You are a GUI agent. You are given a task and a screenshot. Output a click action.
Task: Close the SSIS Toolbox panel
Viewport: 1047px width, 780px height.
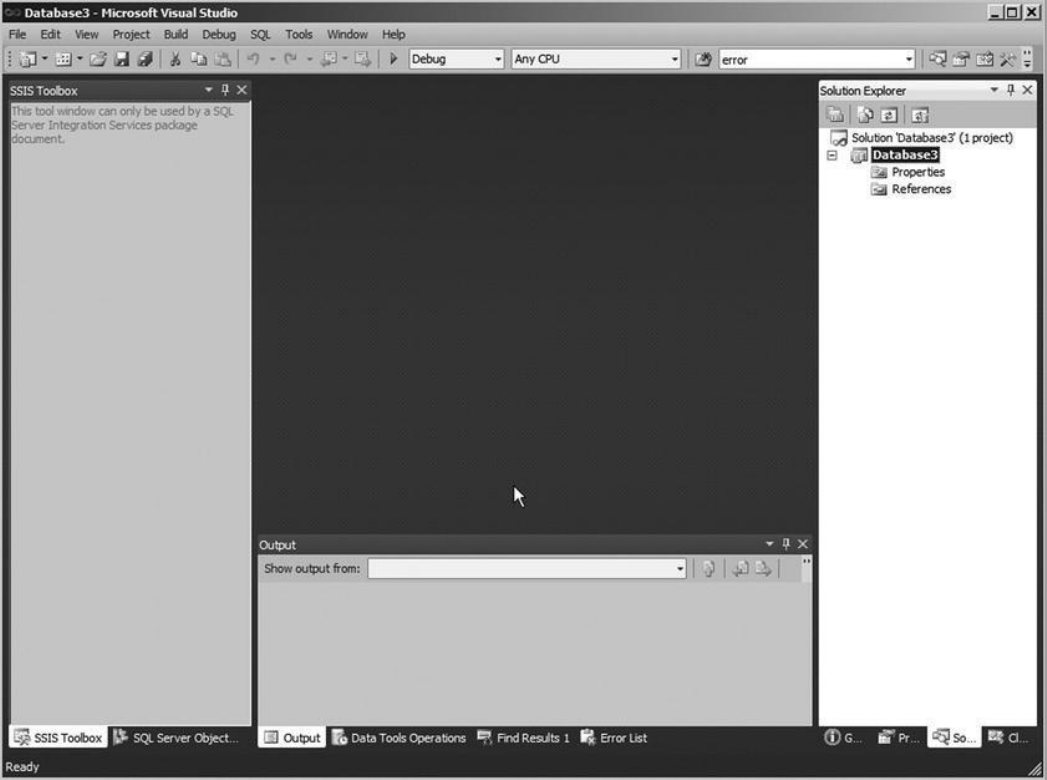[x=242, y=89]
